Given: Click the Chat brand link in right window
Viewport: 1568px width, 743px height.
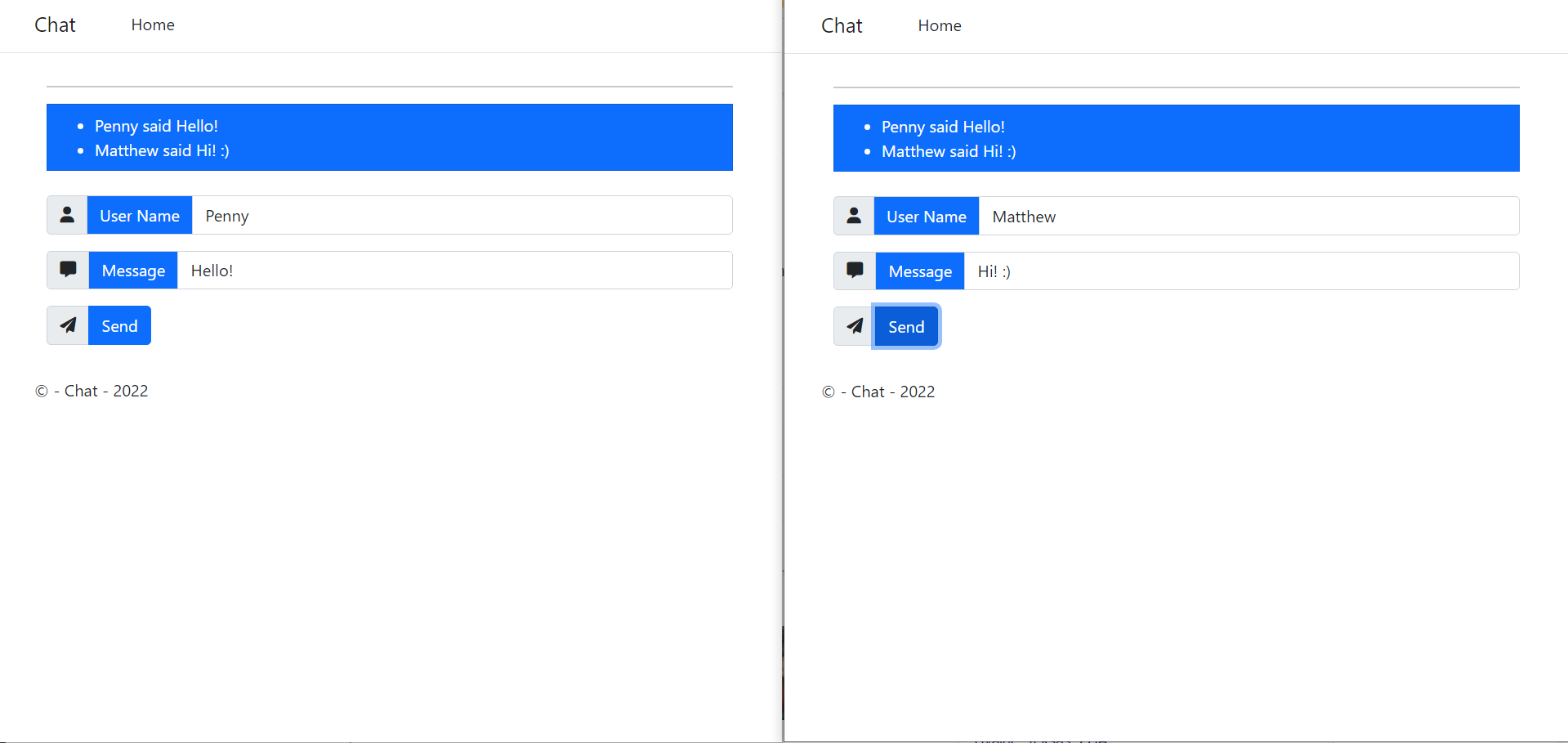Looking at the screenshot, I should tap(842, 25).
